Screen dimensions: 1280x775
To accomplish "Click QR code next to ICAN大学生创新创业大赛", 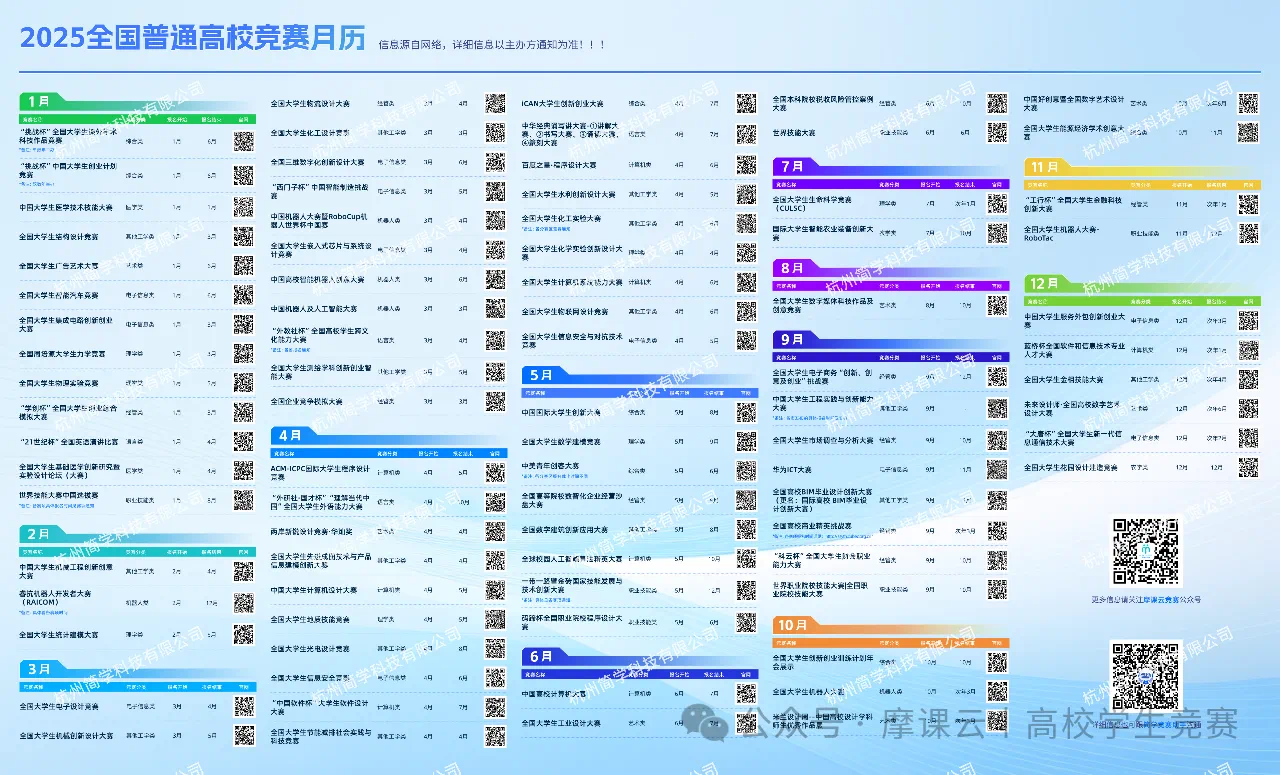I will (x=746, y=103).
